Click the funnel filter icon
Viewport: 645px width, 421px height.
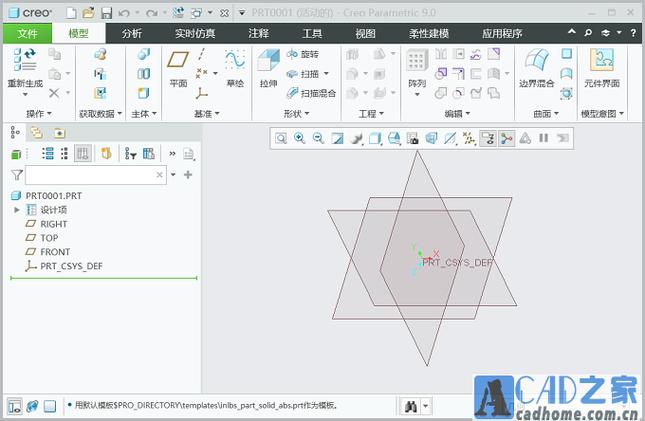(x=16, y=175)
